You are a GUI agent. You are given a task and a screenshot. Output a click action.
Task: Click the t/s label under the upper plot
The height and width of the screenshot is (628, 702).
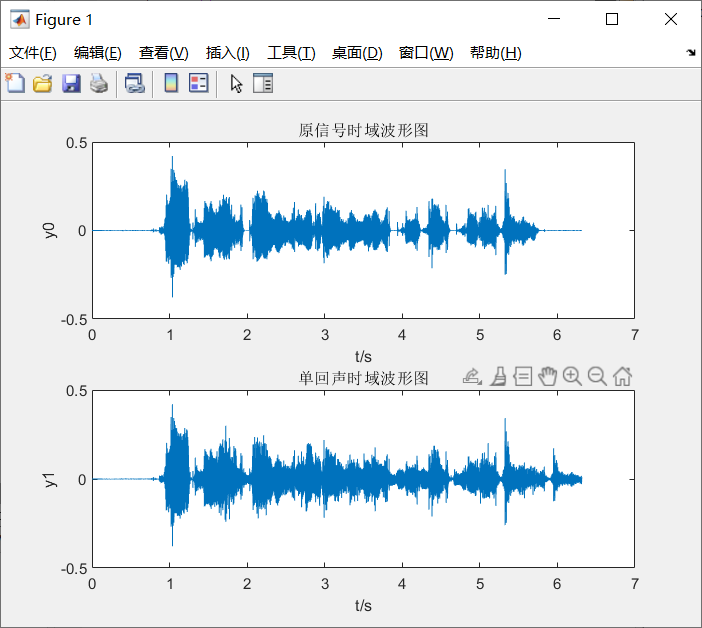[363, 357]
